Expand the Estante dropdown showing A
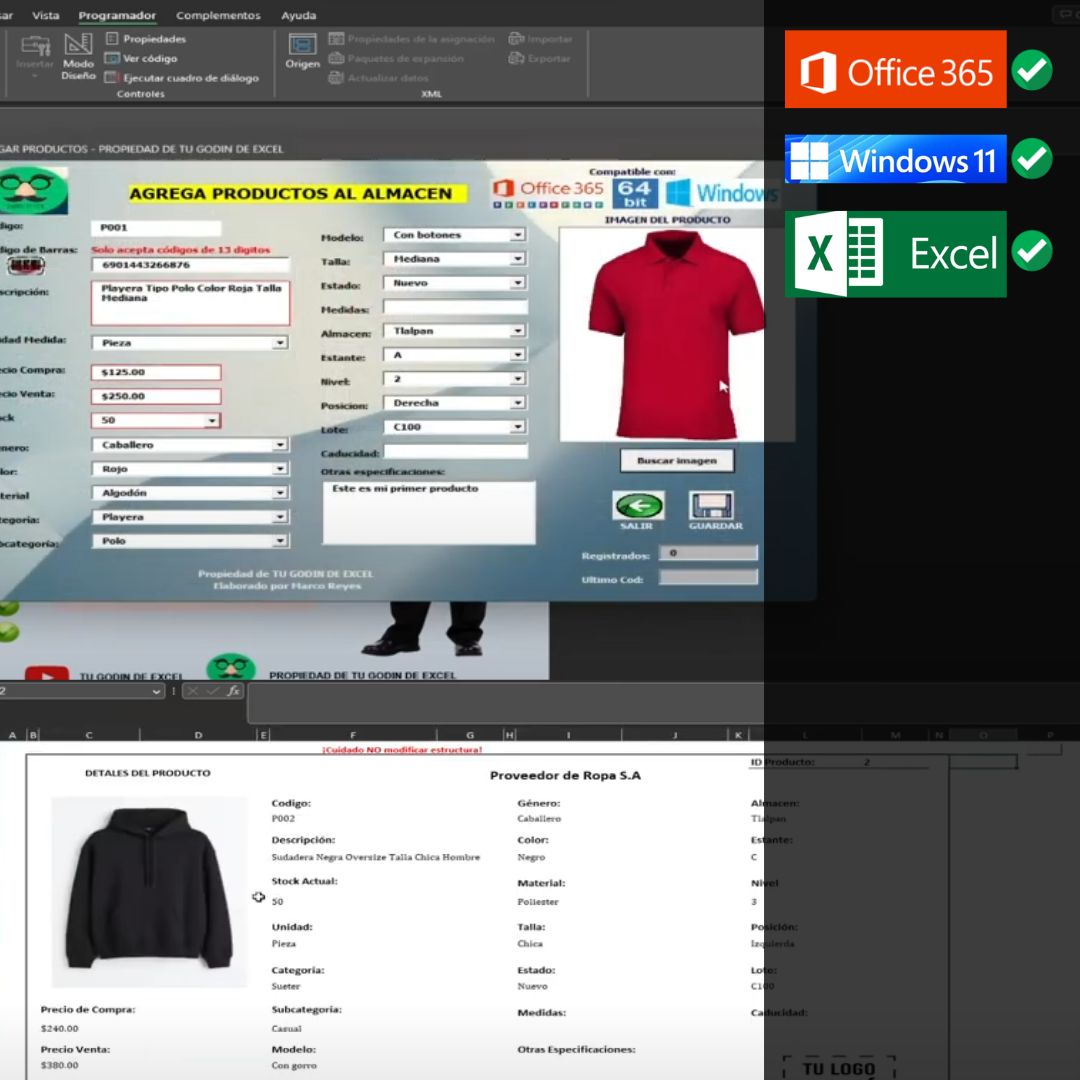 coord(517,355)
